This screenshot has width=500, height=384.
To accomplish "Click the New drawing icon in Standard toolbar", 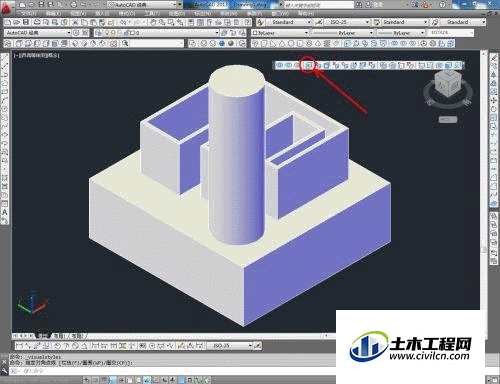I will 7,22.
